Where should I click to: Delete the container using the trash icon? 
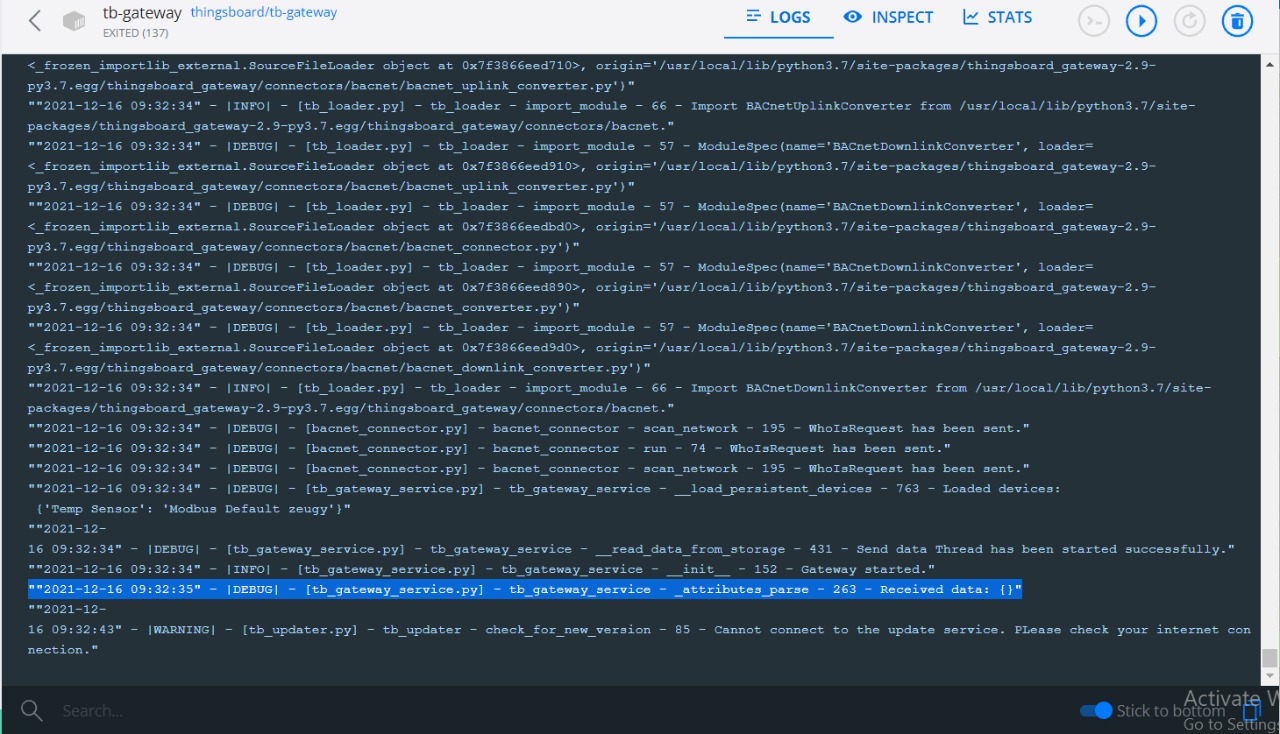tap(1237, 19)
